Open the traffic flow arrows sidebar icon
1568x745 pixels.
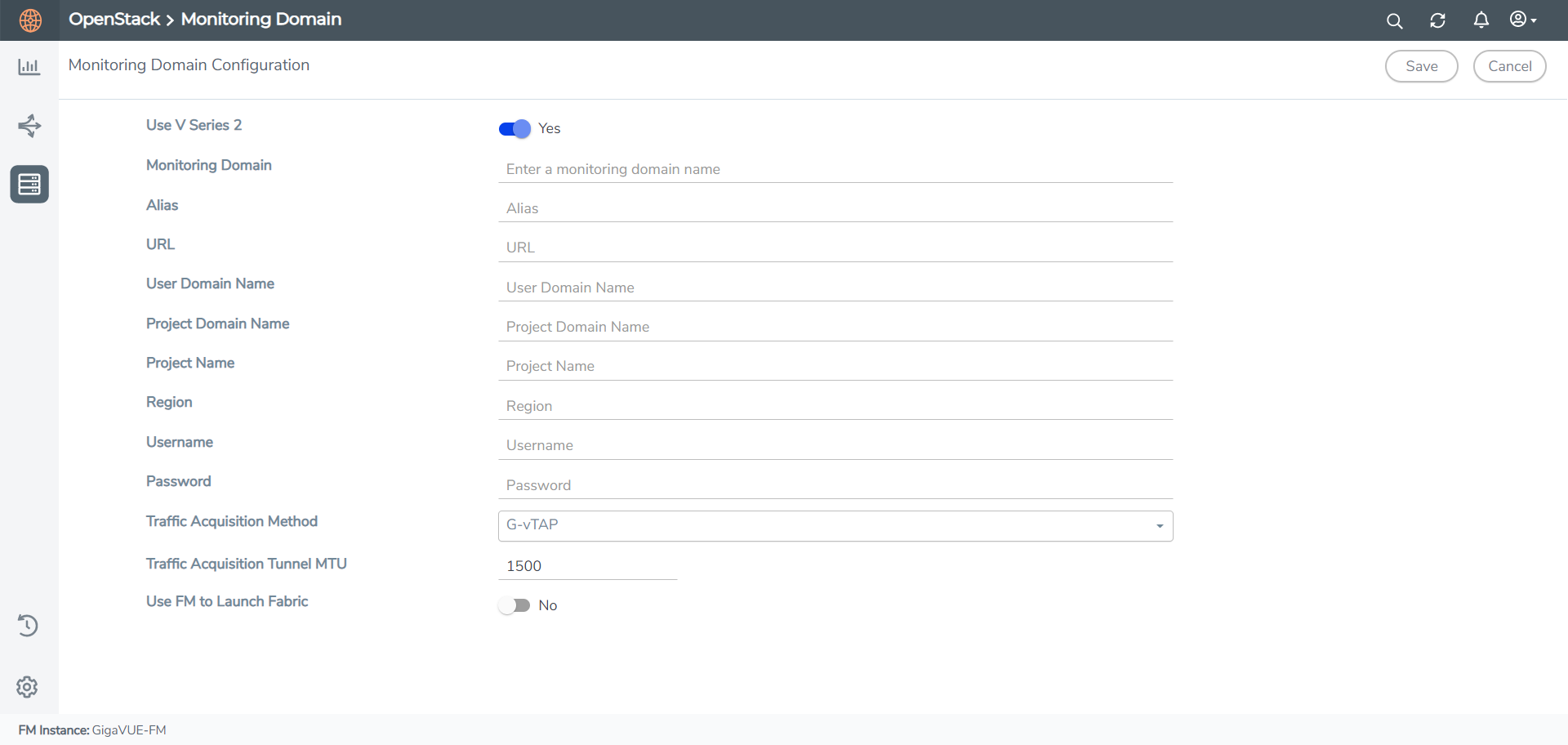tap(29, 126)
